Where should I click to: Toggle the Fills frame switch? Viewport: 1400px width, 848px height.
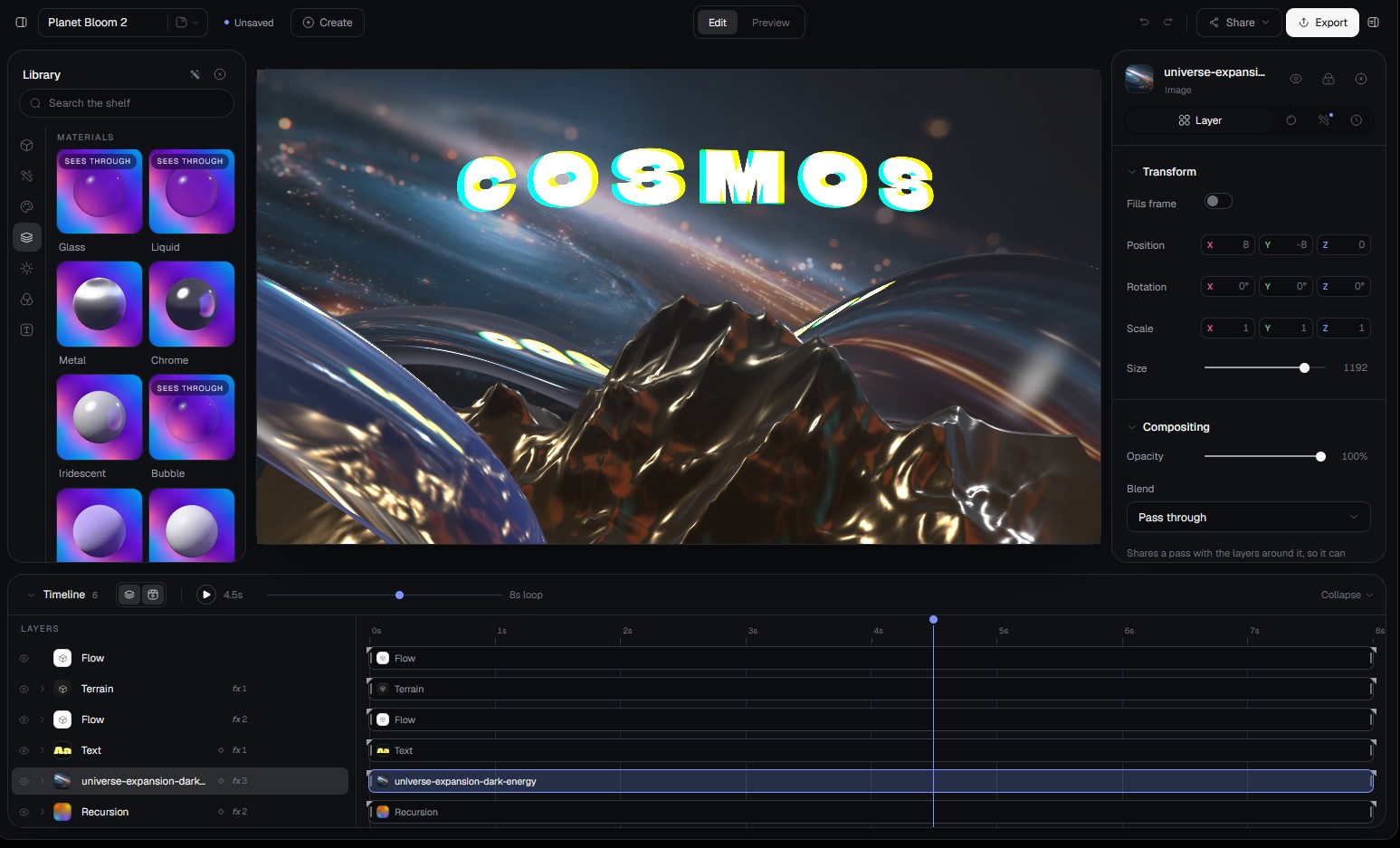coord(1218,201)
